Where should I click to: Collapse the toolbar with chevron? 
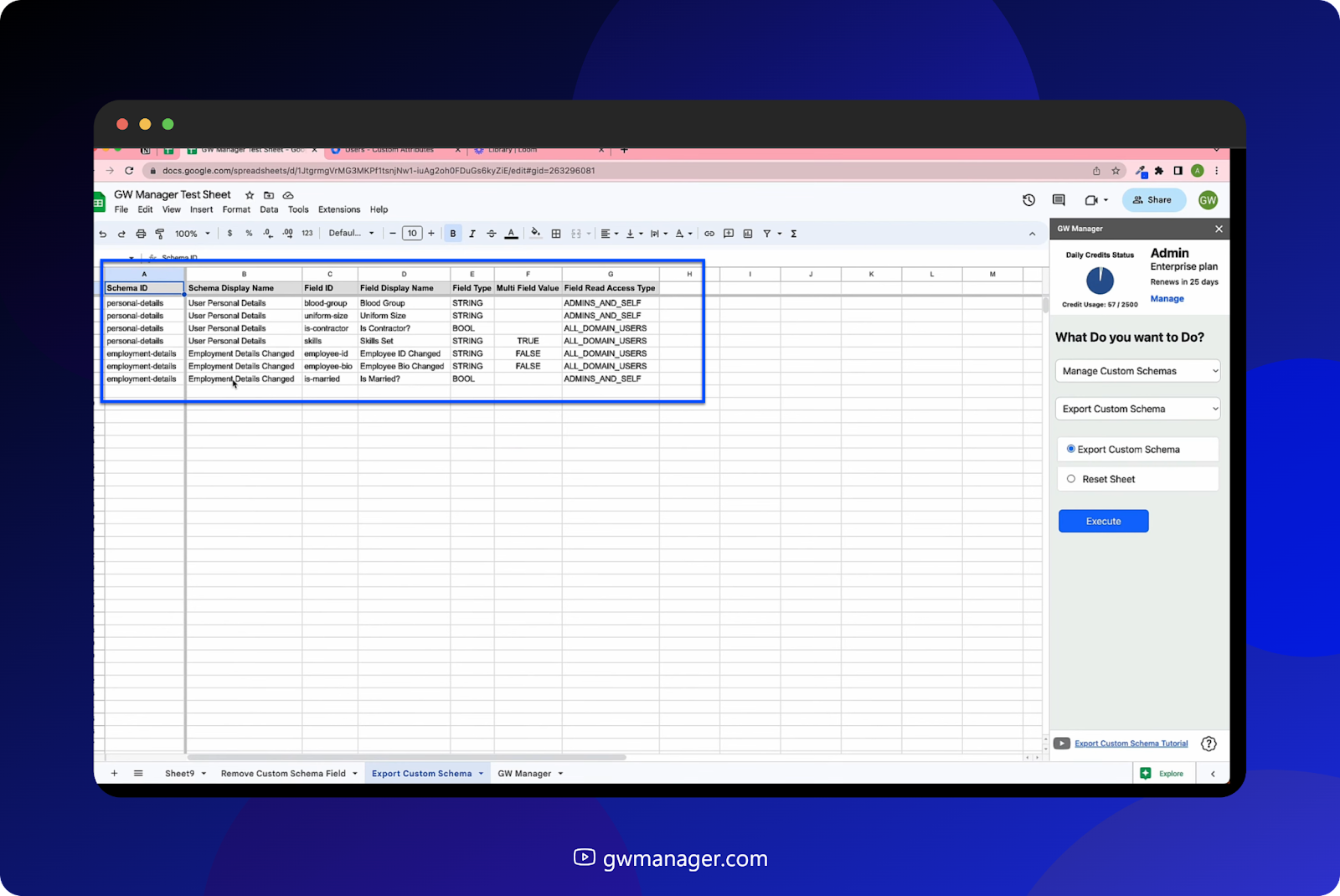pyautogui.click(x=1032, y=234)
